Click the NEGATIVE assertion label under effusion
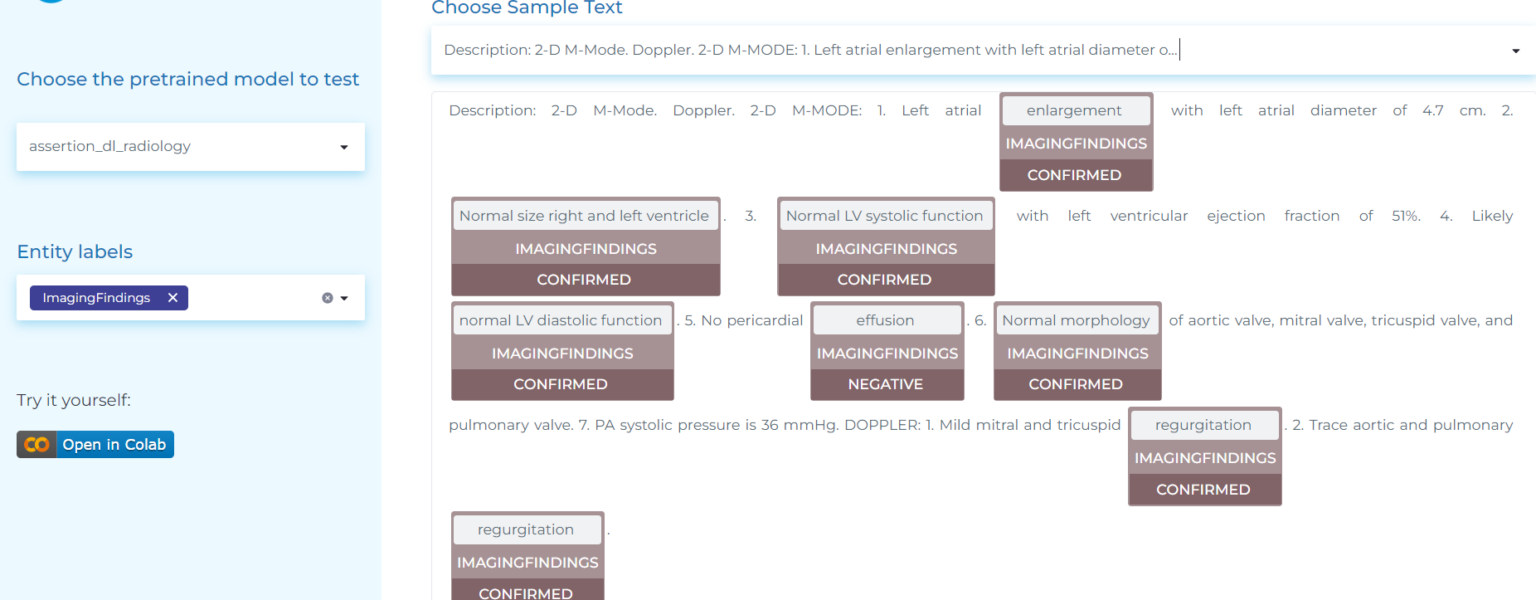1536x600 pixels. tap(885, 384)
